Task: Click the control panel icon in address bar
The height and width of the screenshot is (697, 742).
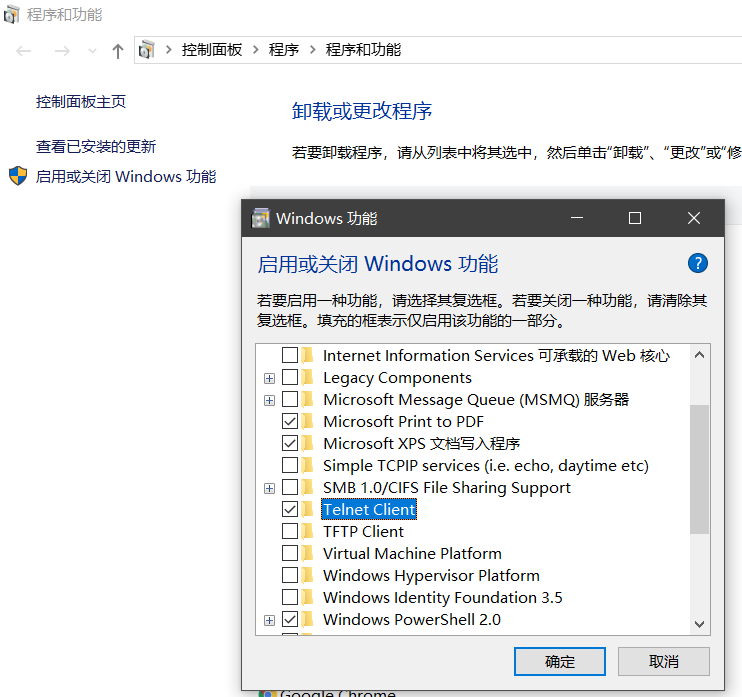Action: point(148,50)
